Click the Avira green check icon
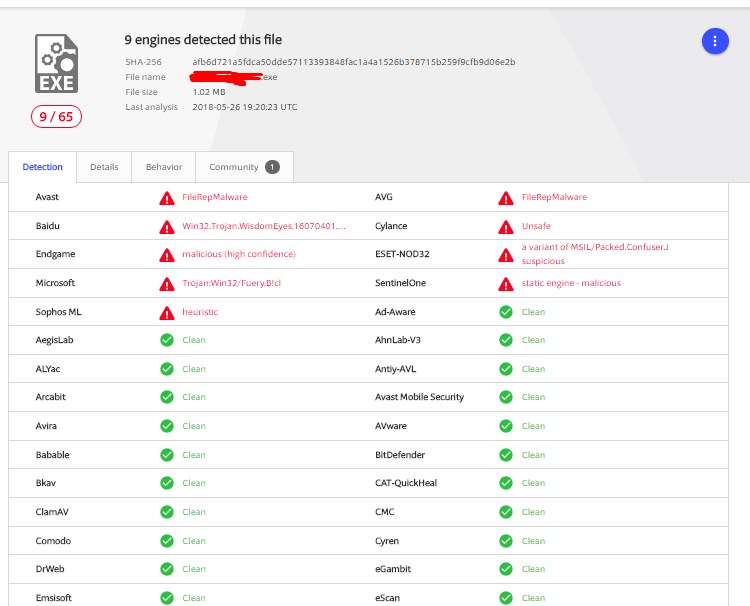This screenshot has width=750, height=606. 167,426
